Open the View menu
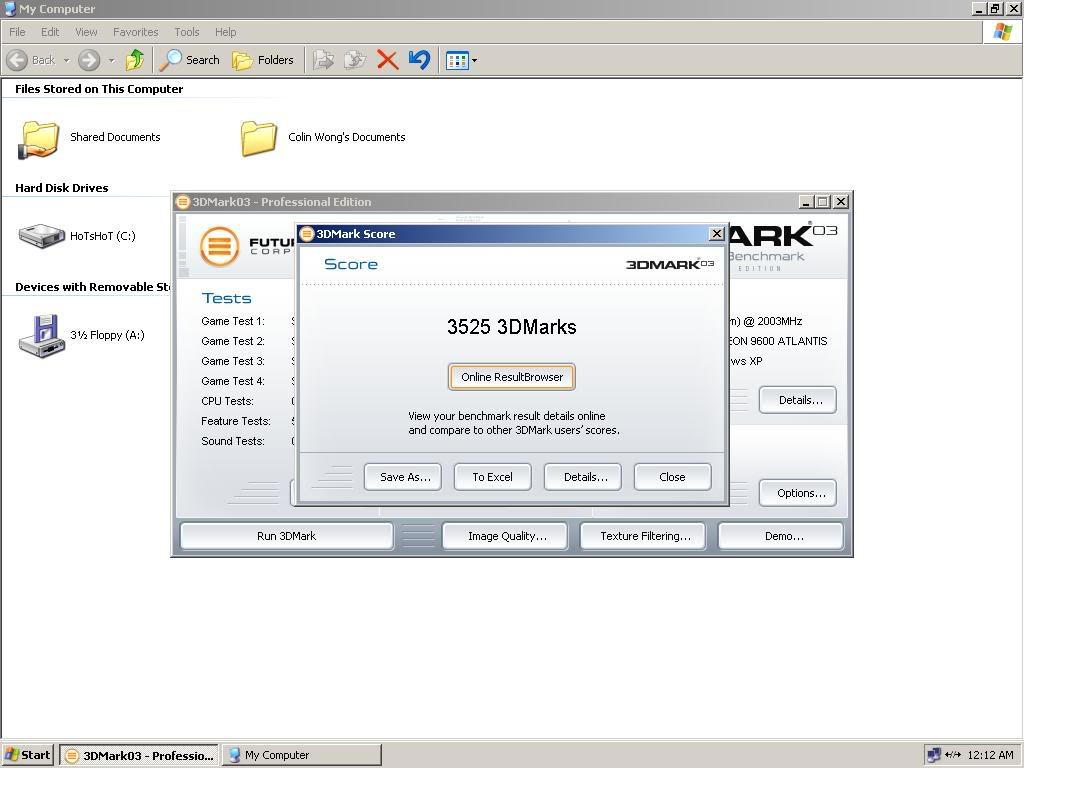The image size is (1075, 806). (x=86, y=32)
